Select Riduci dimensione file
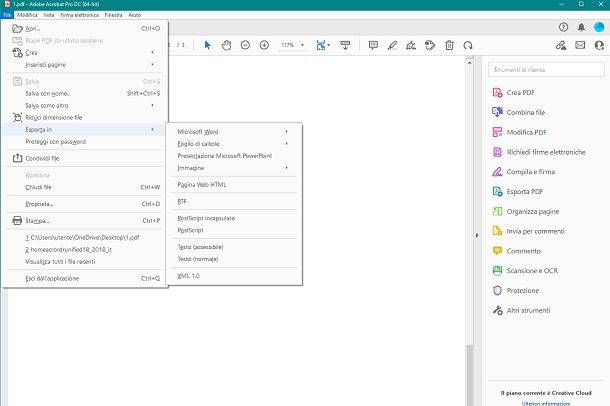Screen dimensions: 610x406 [84, 117]
